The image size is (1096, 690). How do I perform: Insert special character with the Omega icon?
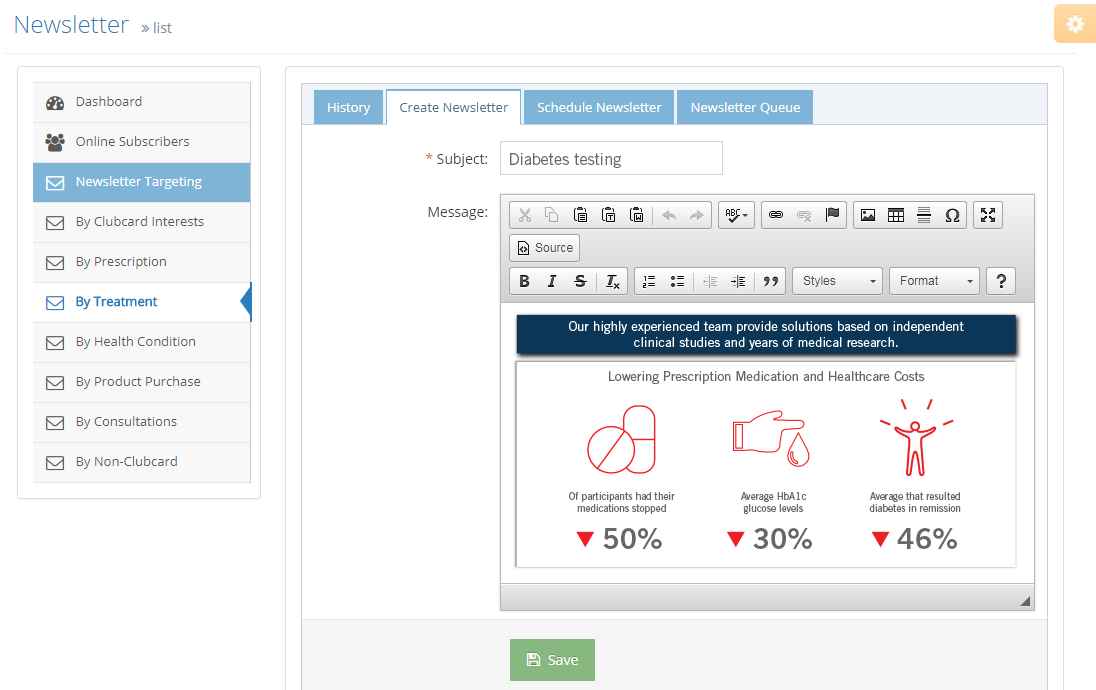click(952, 215)
